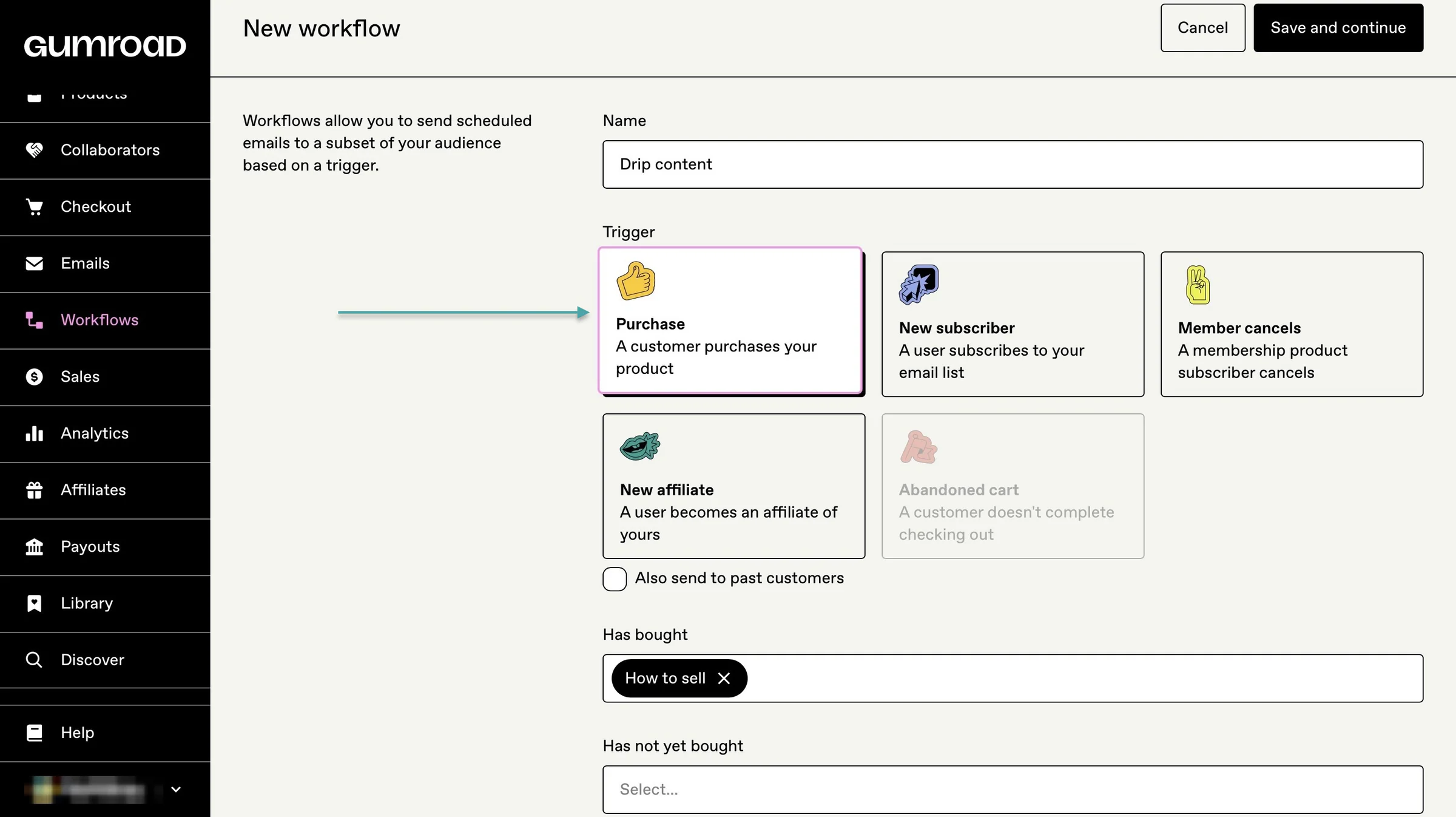The image size is (1456, 817).
Task: Click the workflow Name input field
Action: point(1013,164)
